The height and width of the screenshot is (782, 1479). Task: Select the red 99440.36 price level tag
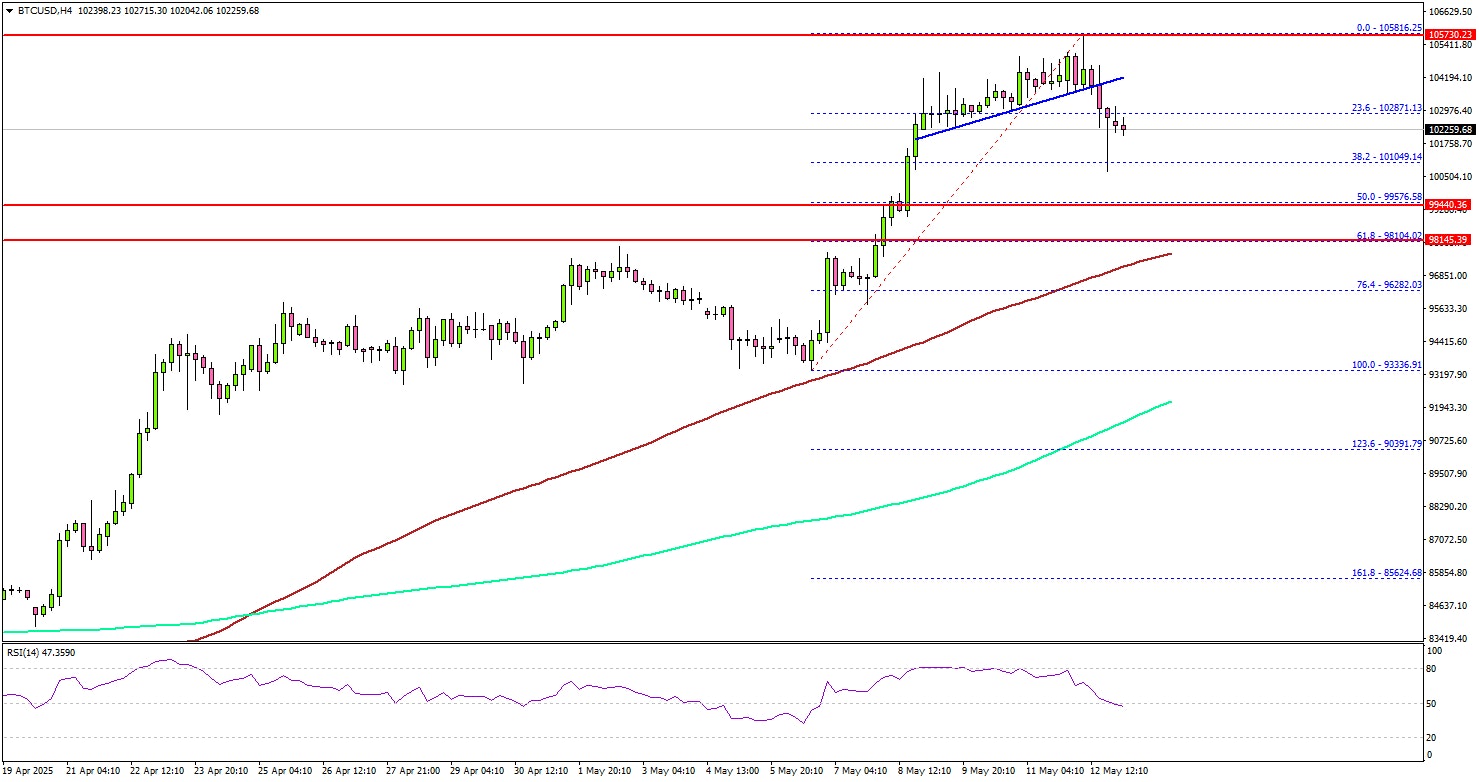coord(1447,205)
